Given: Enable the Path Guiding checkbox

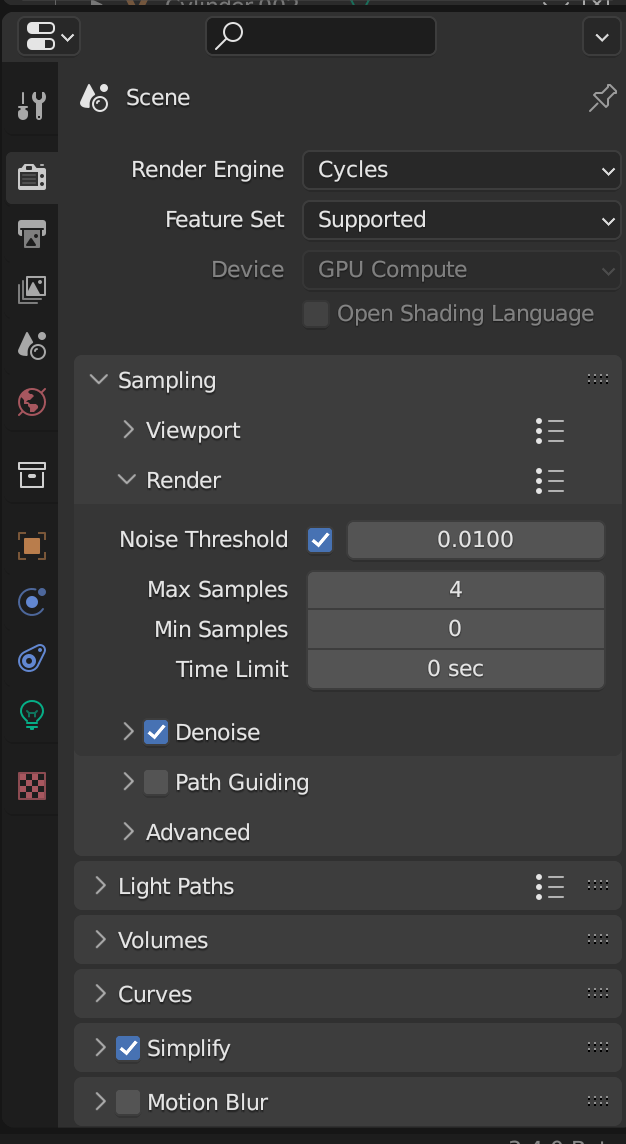Looking at the screenshot, I should (x=155, y=782).
